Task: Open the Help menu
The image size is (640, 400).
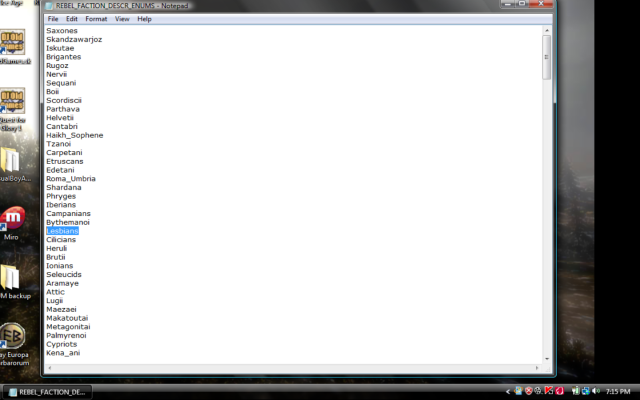Action: coord(144,19)
